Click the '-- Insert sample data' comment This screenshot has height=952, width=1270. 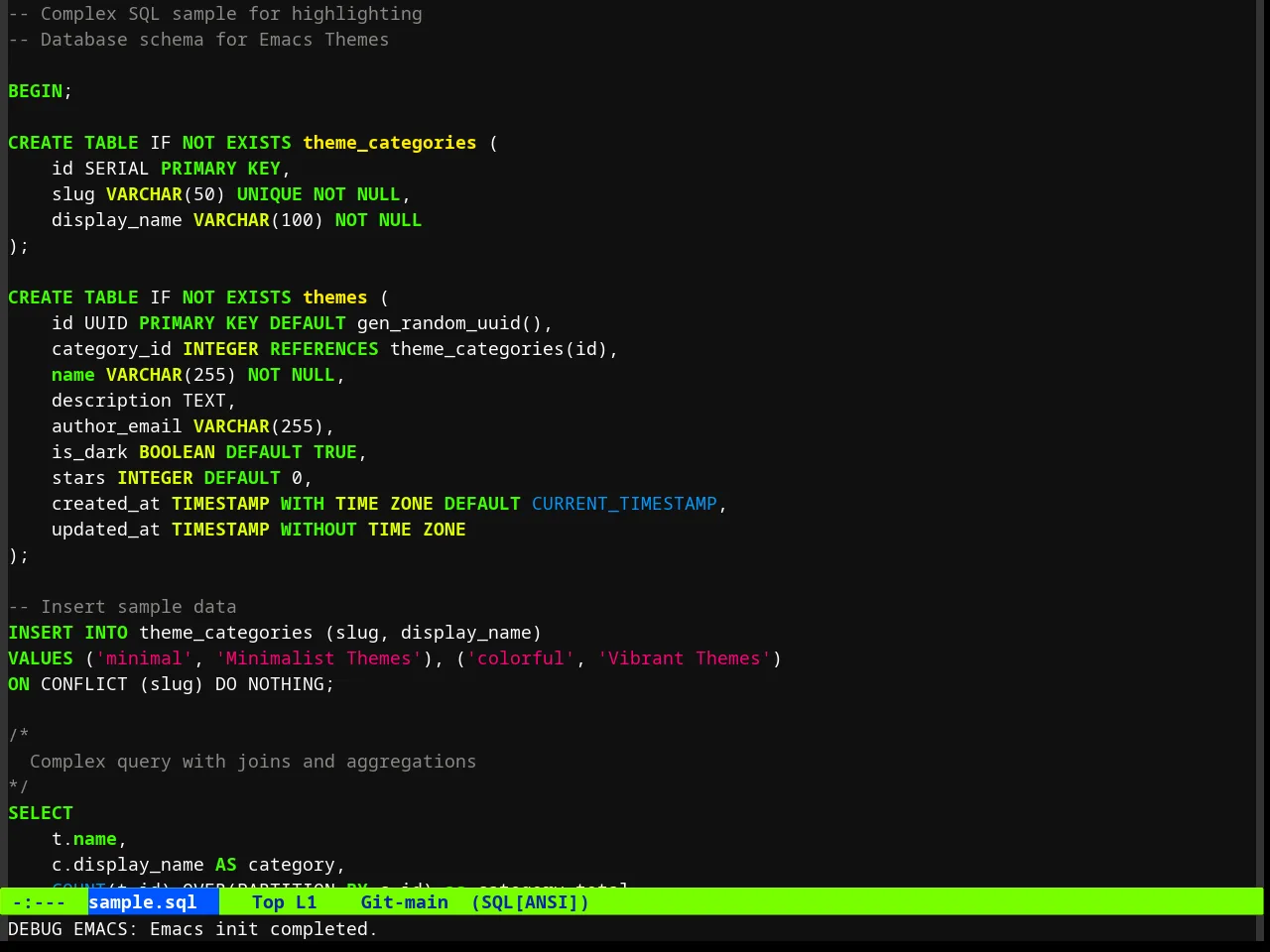(x=122, y=607)
